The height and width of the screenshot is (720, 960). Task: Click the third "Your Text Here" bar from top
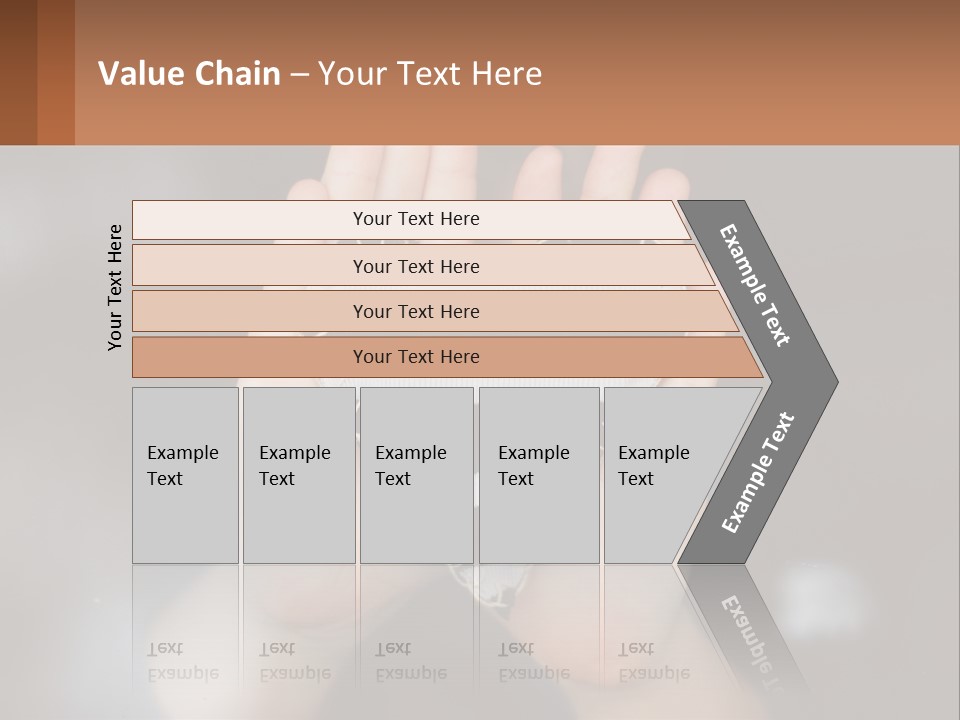click(x=416, y=311)
